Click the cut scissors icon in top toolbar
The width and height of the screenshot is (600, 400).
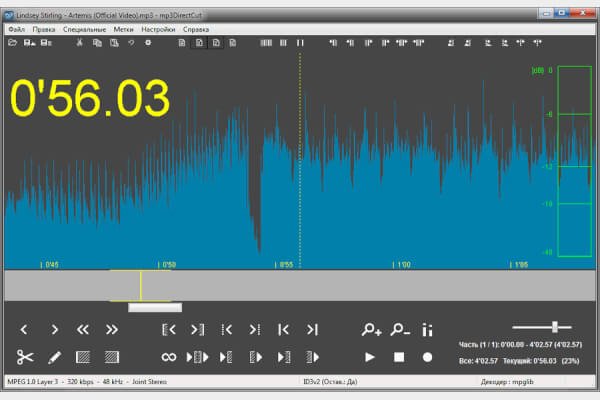(x=80, y=43)
